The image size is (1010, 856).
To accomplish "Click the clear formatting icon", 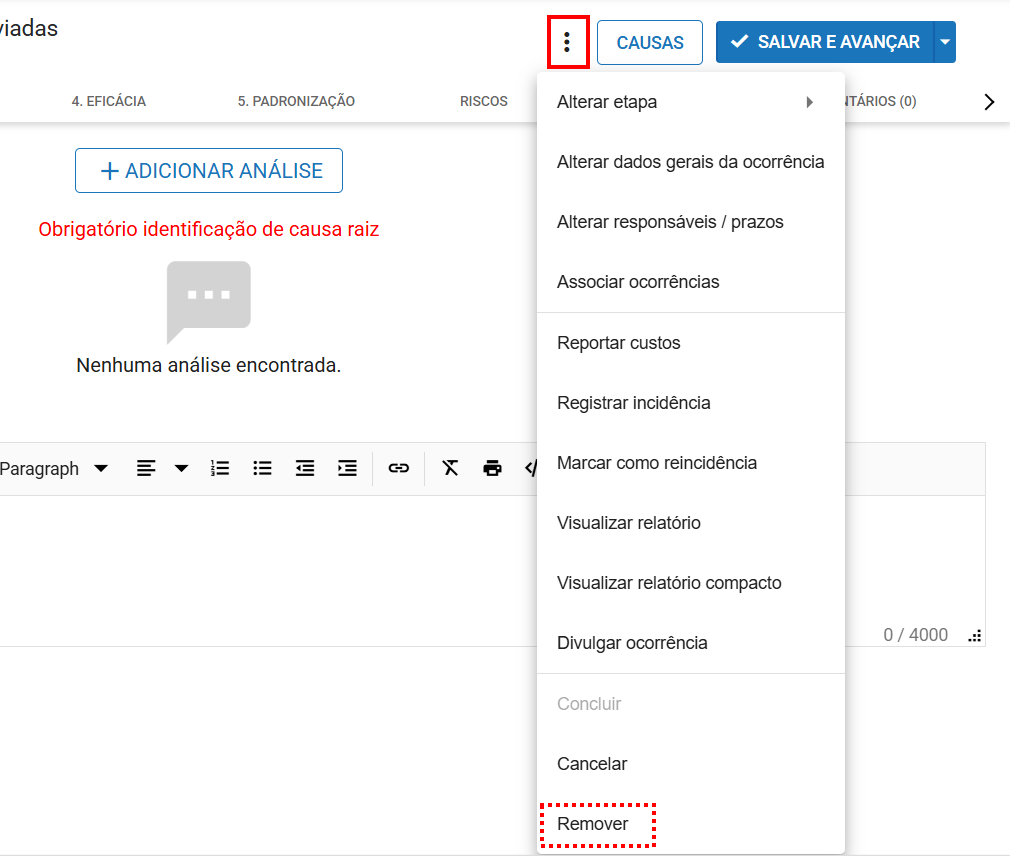I will pos(450,468).
